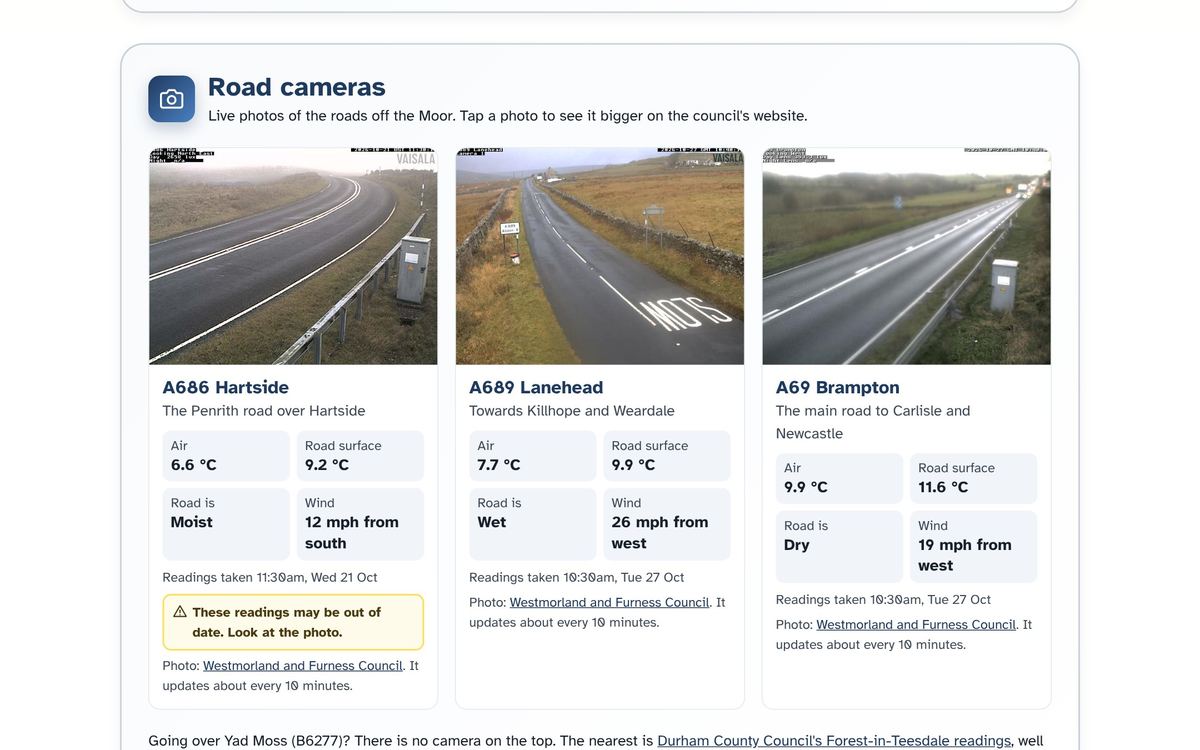Click Lanehead's Road surface 9.9 °C reading
1200x750 pixels.
(x=667, y=456)
